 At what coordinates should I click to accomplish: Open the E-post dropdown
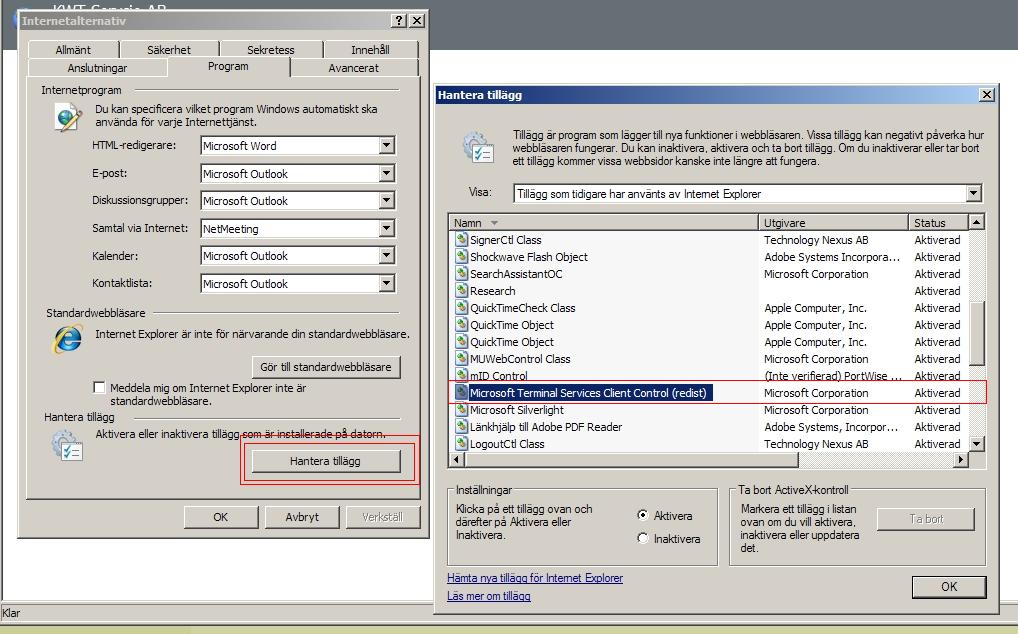click(x=386, y=173)
